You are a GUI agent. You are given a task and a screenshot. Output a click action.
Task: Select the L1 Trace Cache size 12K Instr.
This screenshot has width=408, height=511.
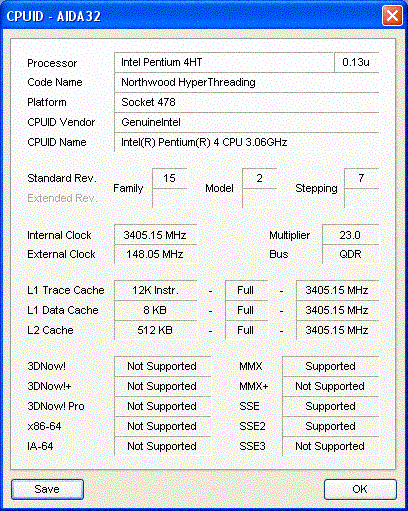(155, 290)
